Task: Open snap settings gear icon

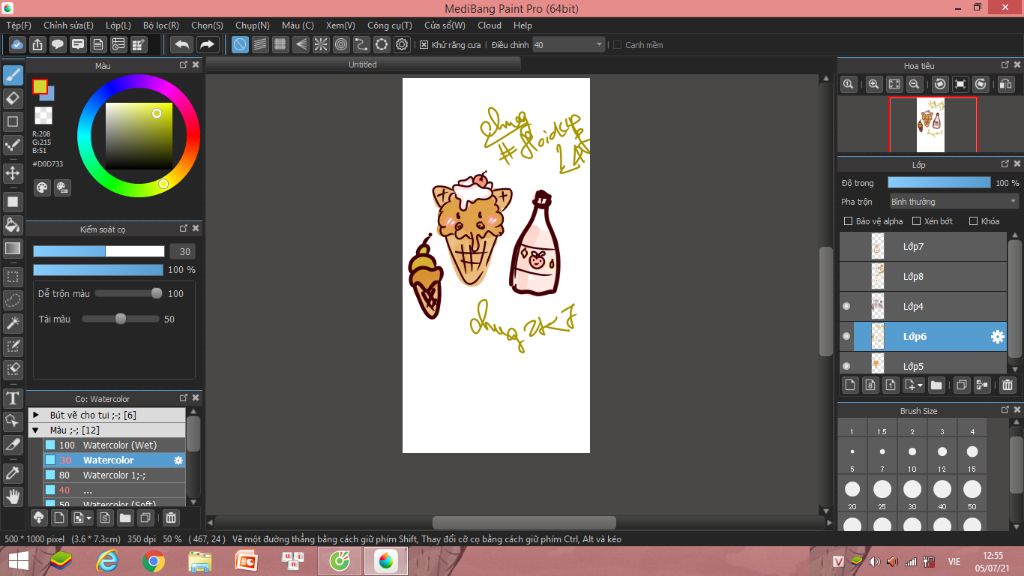Action: [x=402, y=44]
